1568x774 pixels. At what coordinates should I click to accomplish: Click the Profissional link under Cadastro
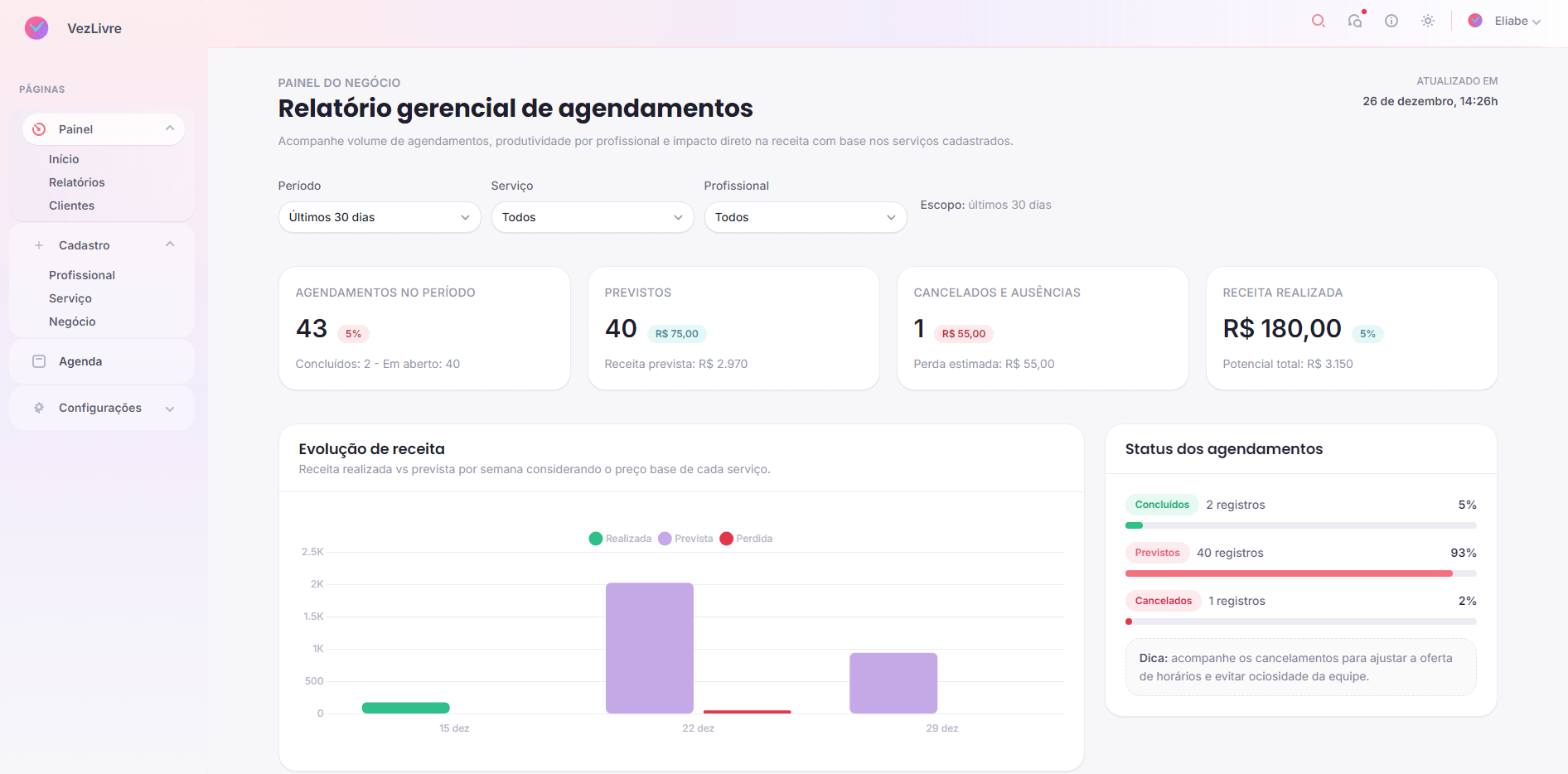click(x=81, y=274)
